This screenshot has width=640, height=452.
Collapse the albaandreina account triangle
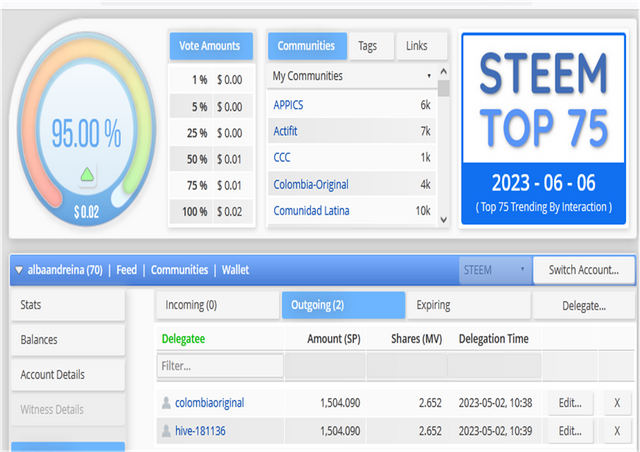19,270
